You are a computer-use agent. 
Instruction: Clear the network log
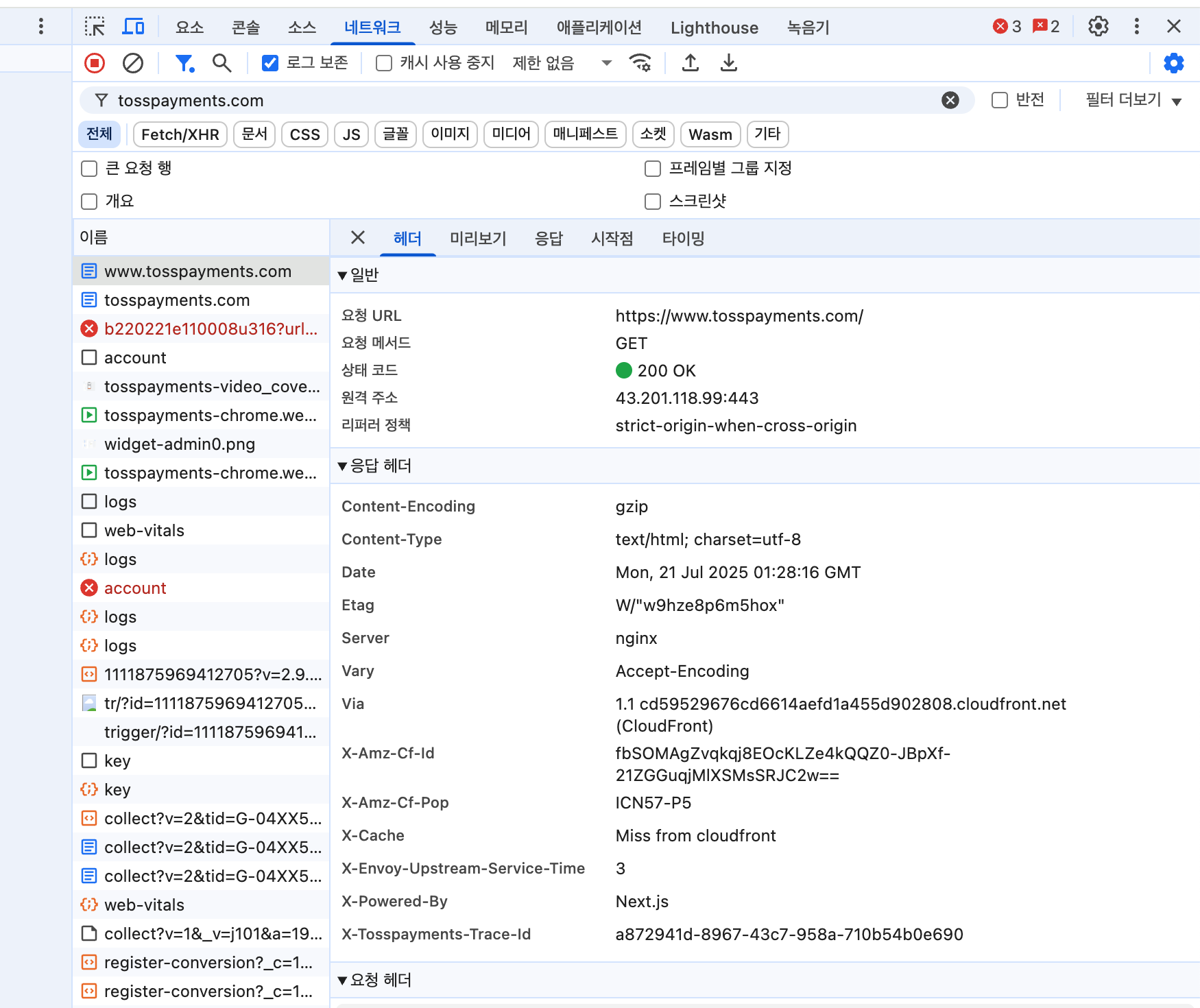point(133,63)
